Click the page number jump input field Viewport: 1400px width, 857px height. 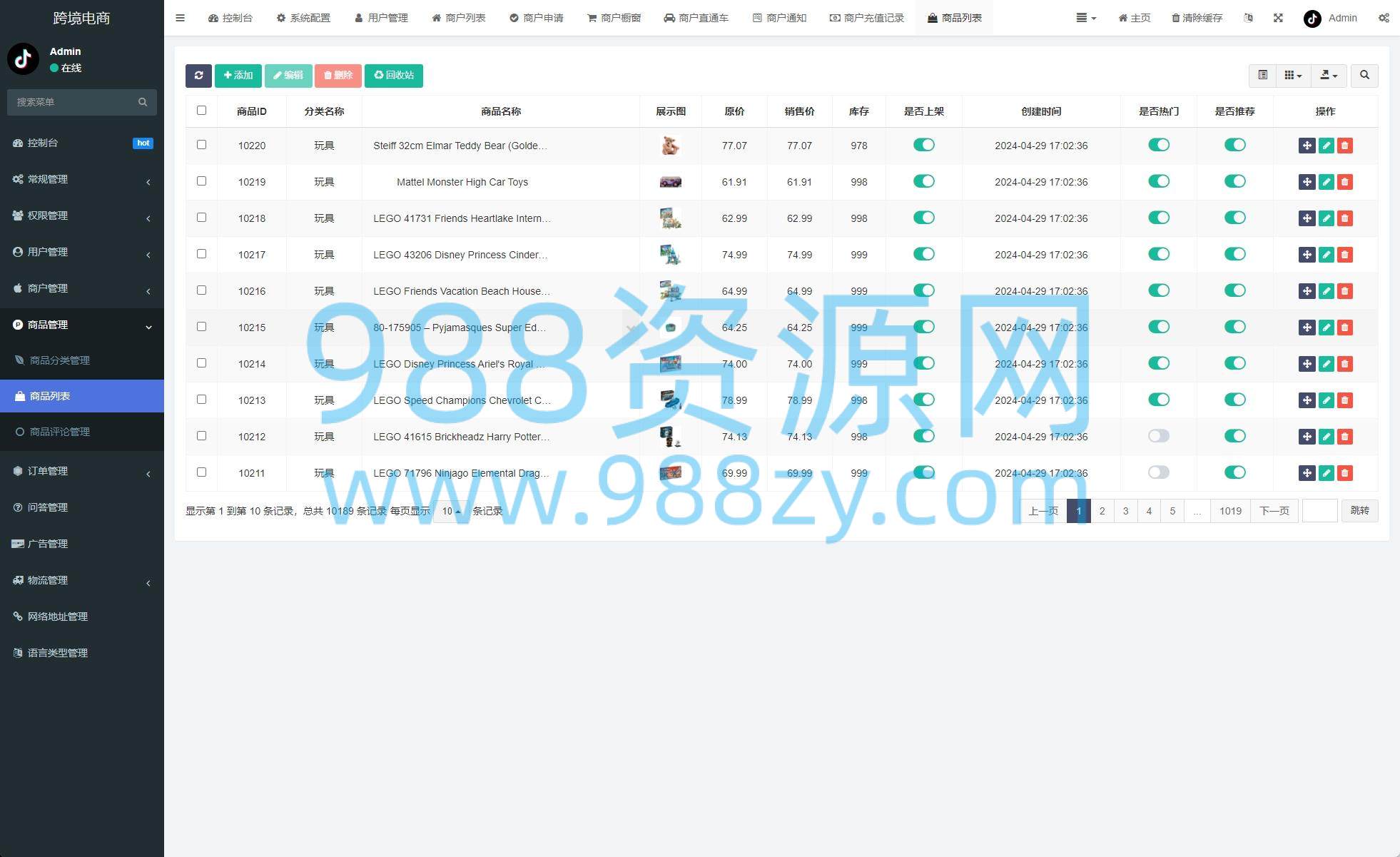point(1319,511)
